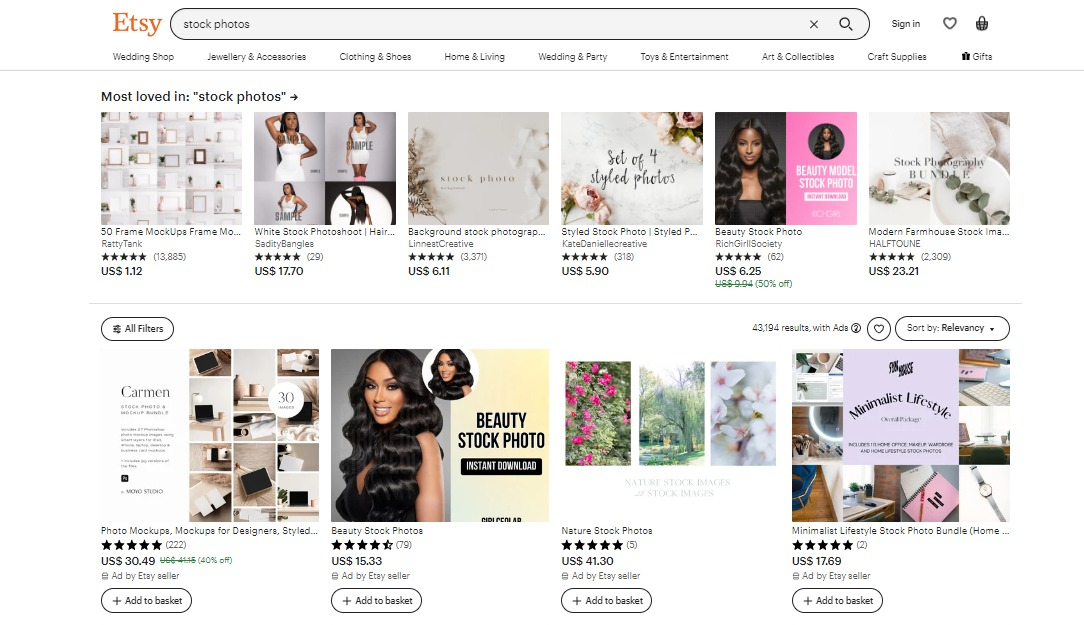The height and width of the screenshot is (625, 1084).
Task: Click Photo Mockups for Designers title
Action: (209, 531)
